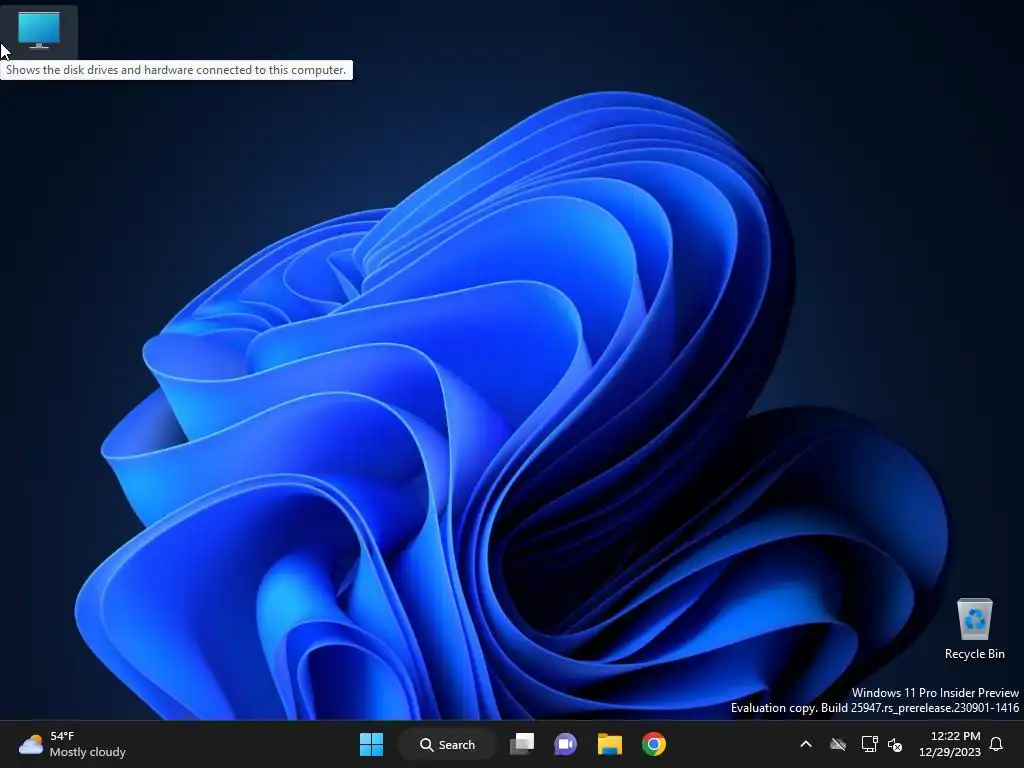
Task: Click the OneDrive cloud tray icon
Action: [x=838, y=744]
